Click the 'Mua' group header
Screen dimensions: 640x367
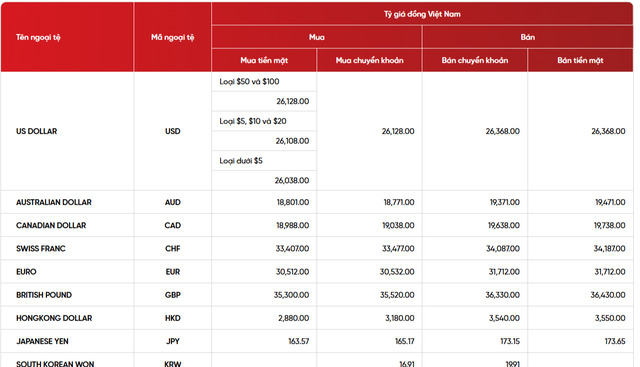317,37
